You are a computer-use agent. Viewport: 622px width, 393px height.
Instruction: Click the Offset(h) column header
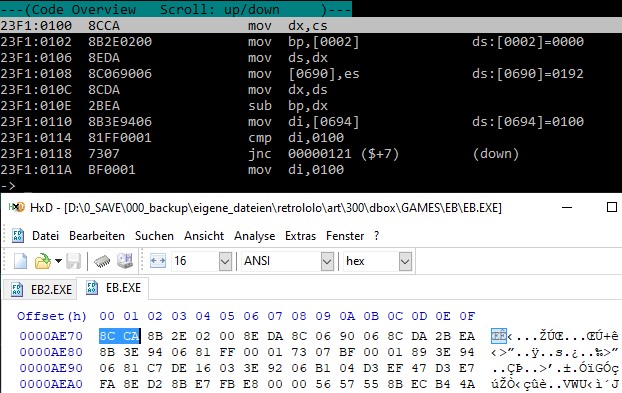(52, 316)
